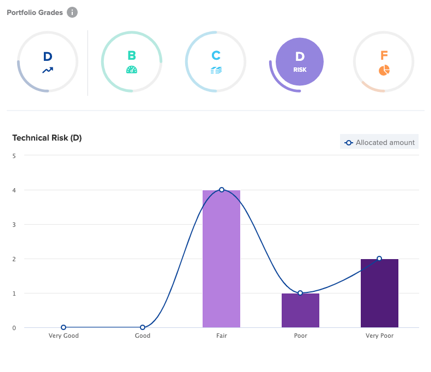Click the Very Poor bar in the chart

379,293
